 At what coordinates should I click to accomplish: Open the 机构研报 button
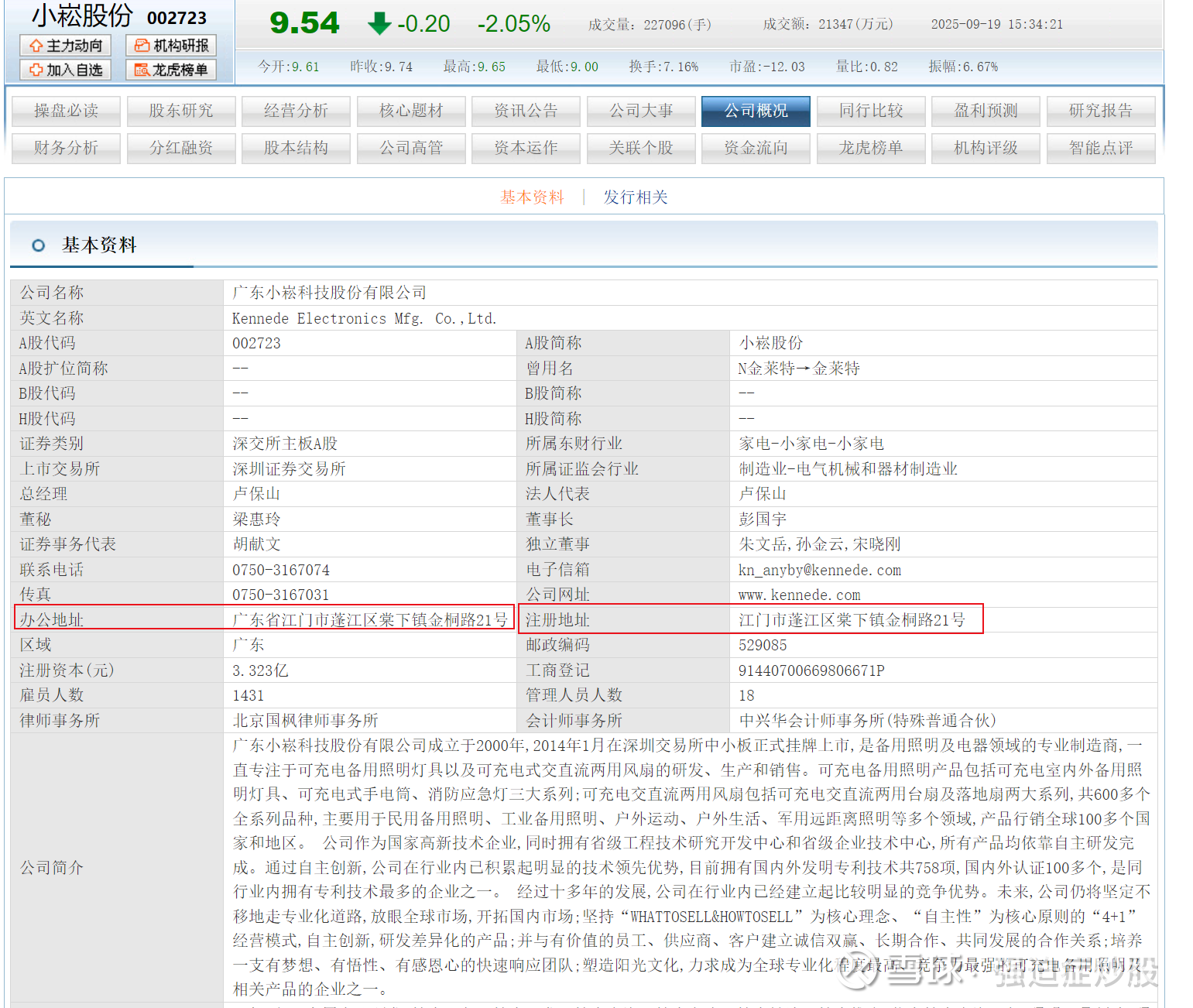click(171, 46)
